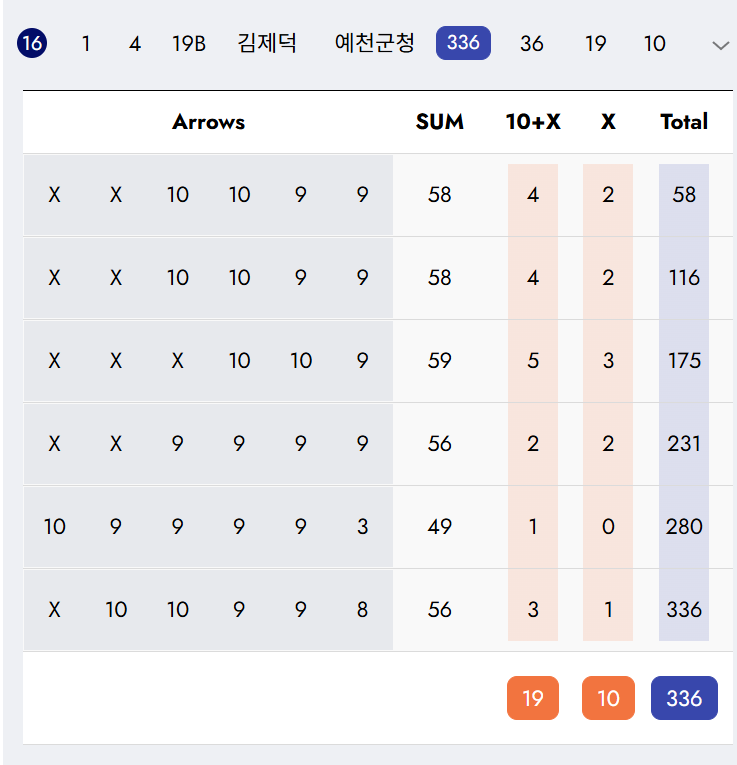Click the SUM value 49
737x765 pixels.
click(x=440, y=527)
